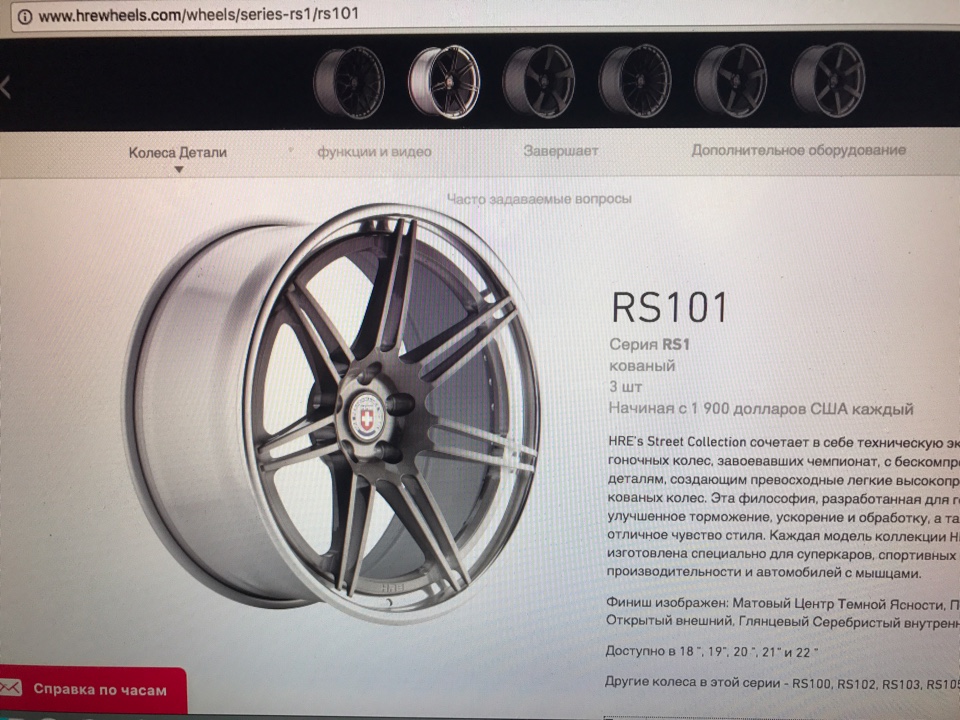The height and width of the screenshot is (720, 960).
Task: Click the site info icon in address bar
Action: [25, 16]
